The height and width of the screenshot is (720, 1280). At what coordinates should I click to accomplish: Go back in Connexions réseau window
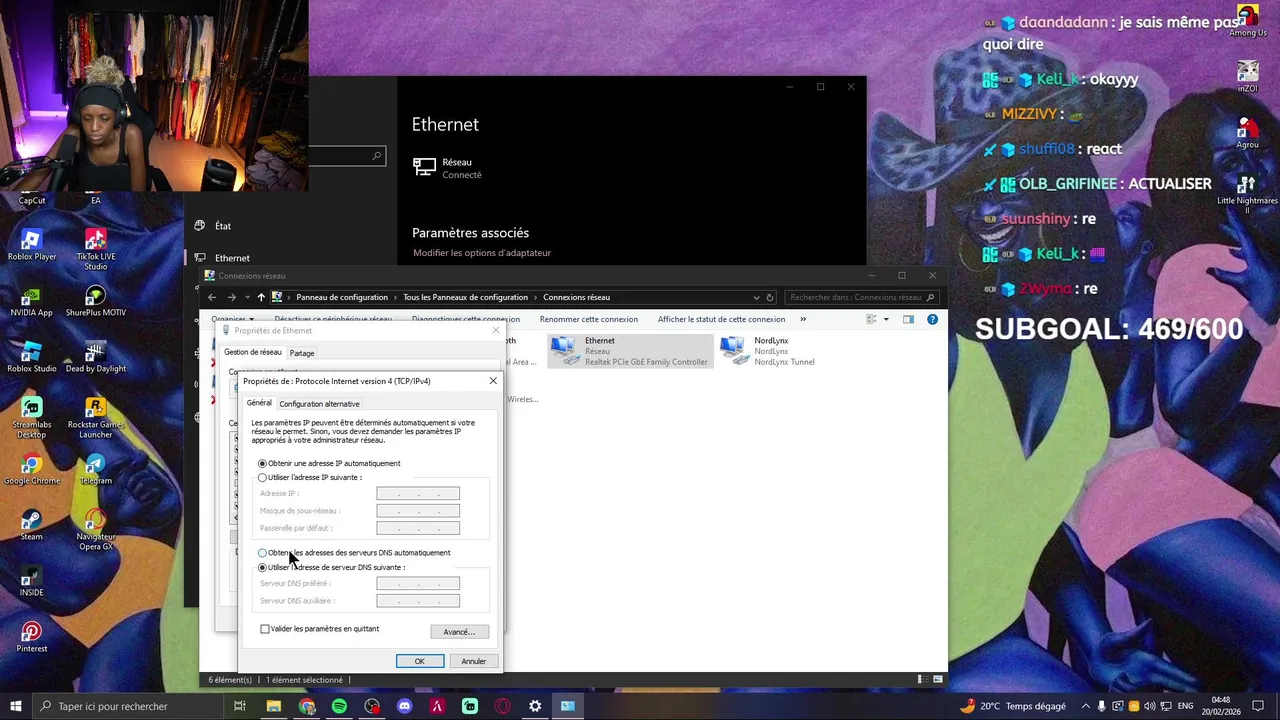click(x=212, y=297)
